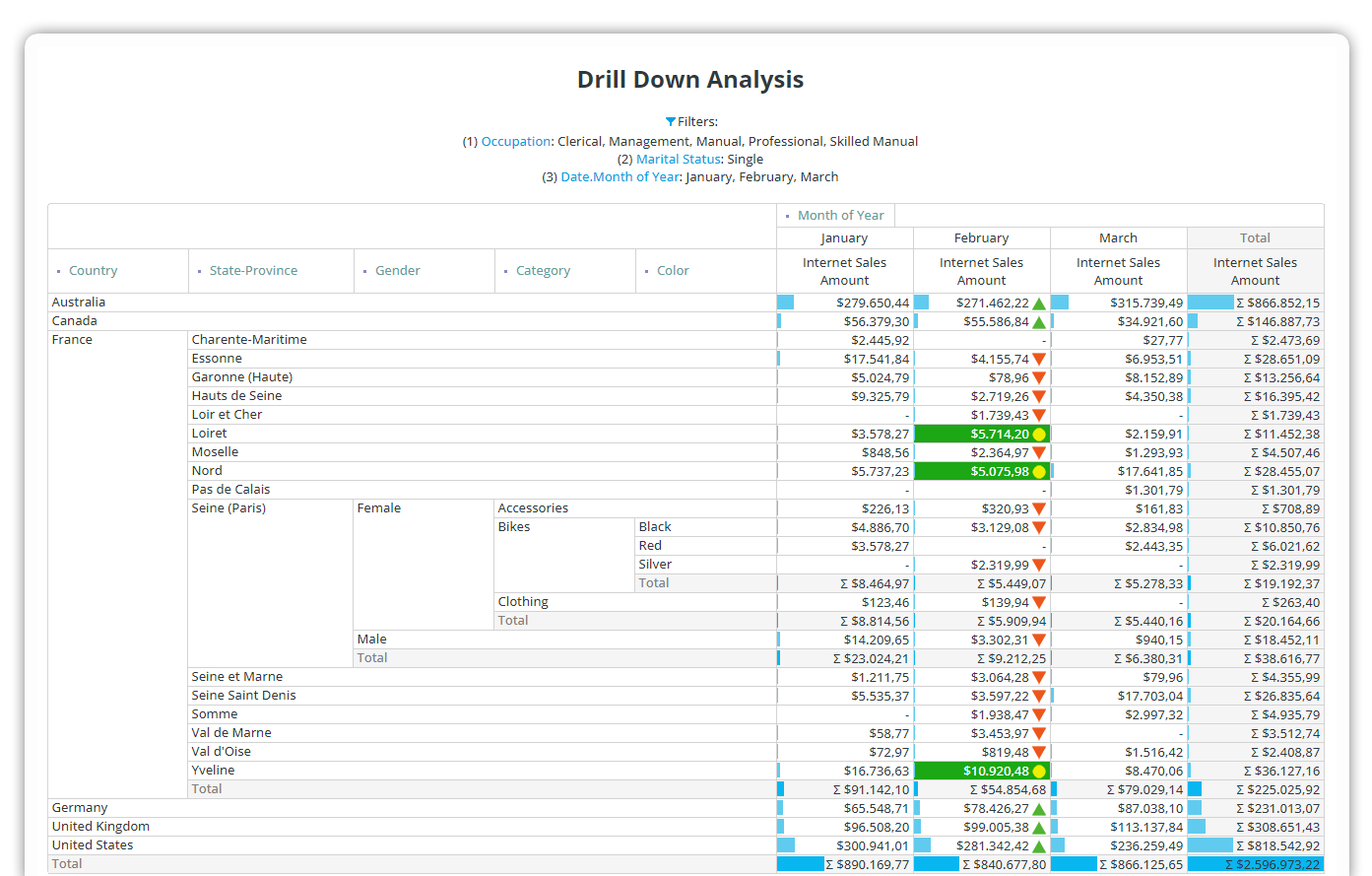This screenshot has height=876, width=1372.
Task: Click the red down arrow in Male February
Action: click(1039, 640)
